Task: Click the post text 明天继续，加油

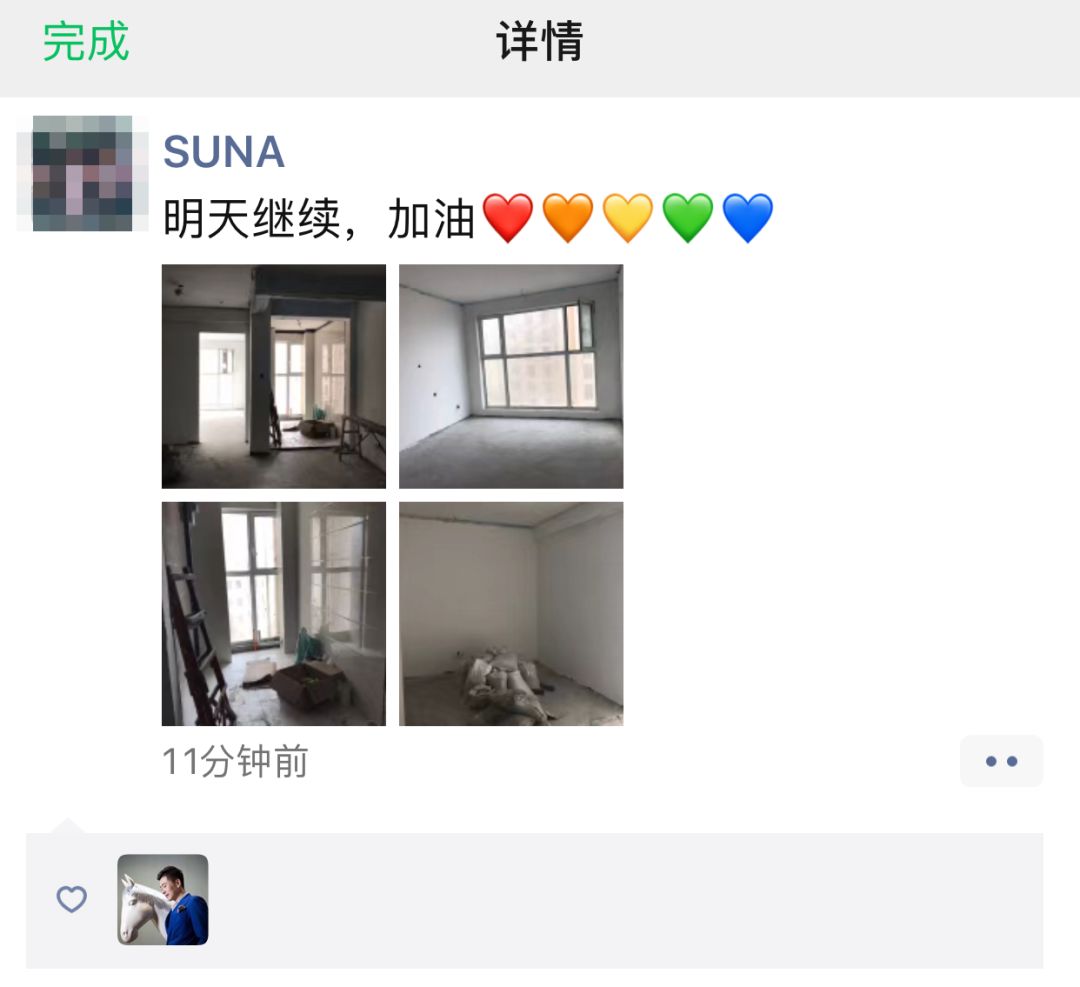Action: coord(320,219)
